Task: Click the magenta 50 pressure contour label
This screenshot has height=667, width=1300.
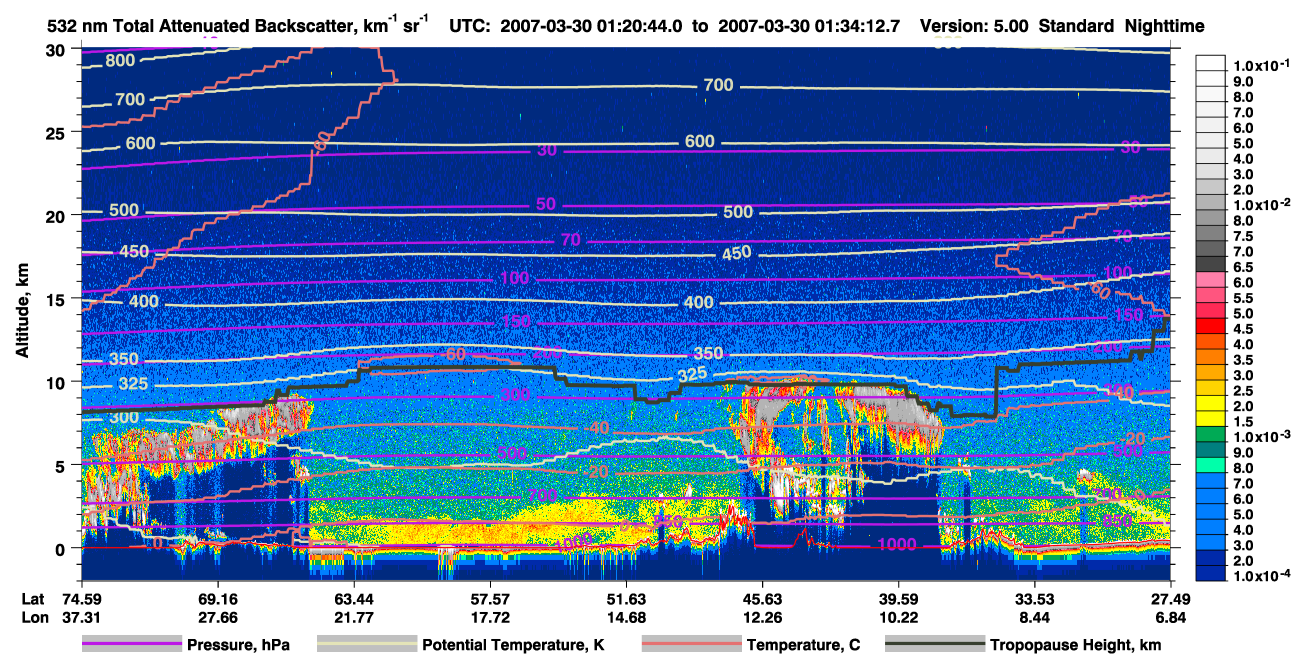Action: click(545, 204)
